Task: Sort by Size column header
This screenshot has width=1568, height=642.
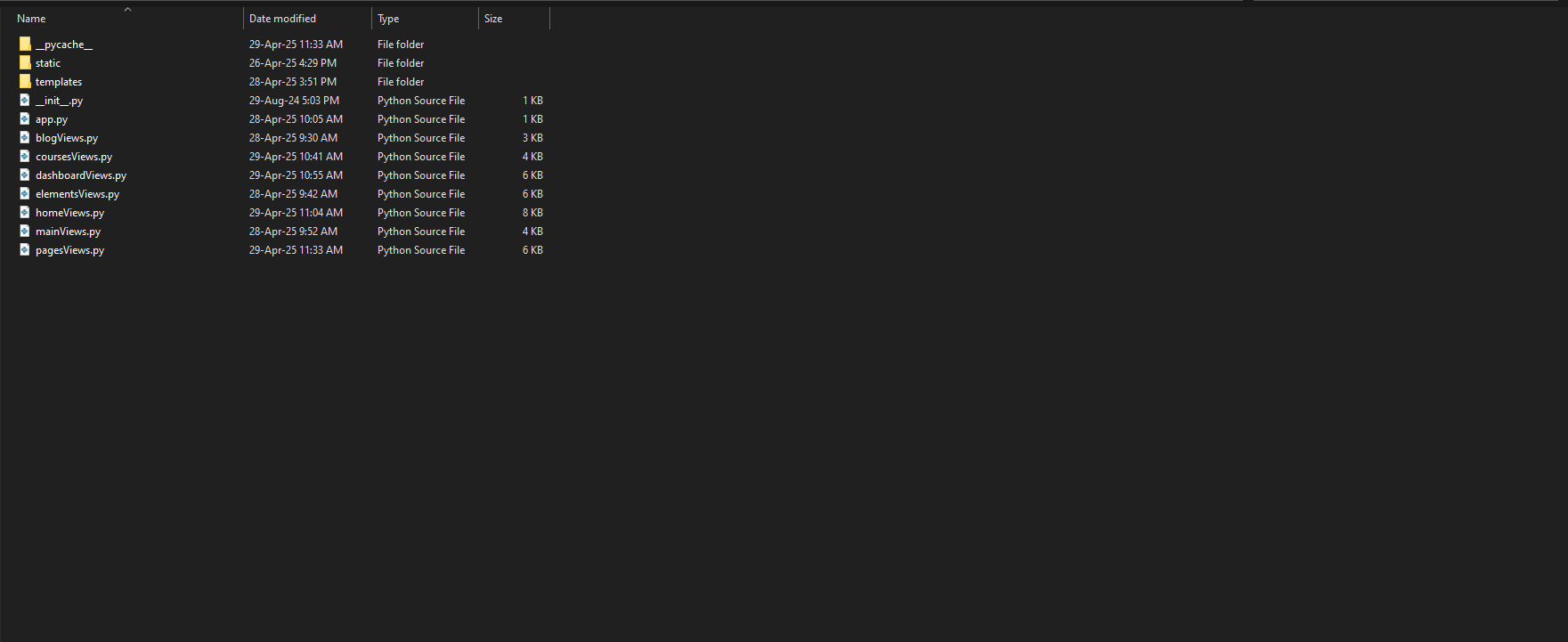Action: [x=493, y=19]
